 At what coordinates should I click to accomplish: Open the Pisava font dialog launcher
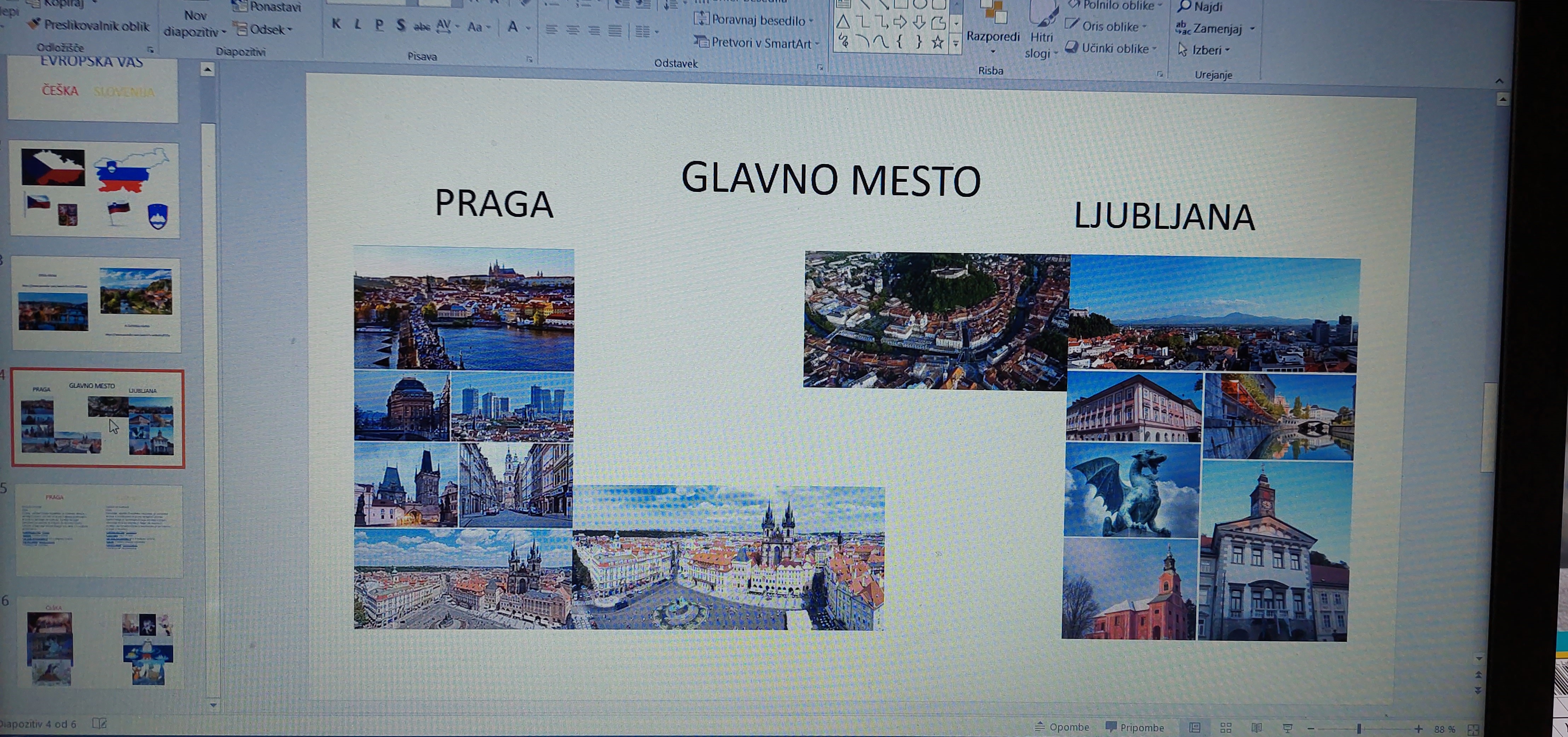[x=529, y=59]
